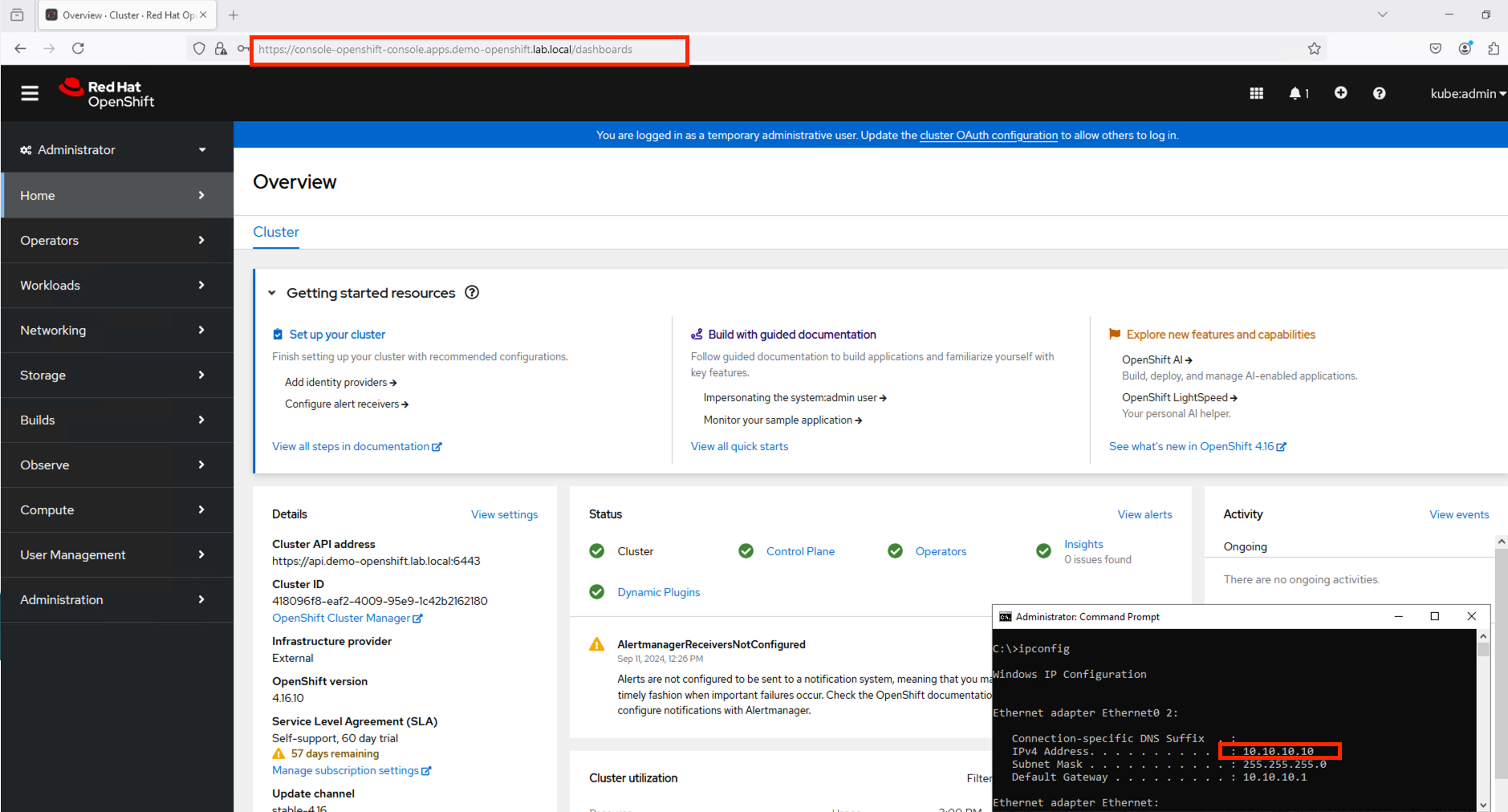Bookmark this page with the star icon
This screenshot has height=812, width=1508.
pyautogui.click(x=1314, y=49)
